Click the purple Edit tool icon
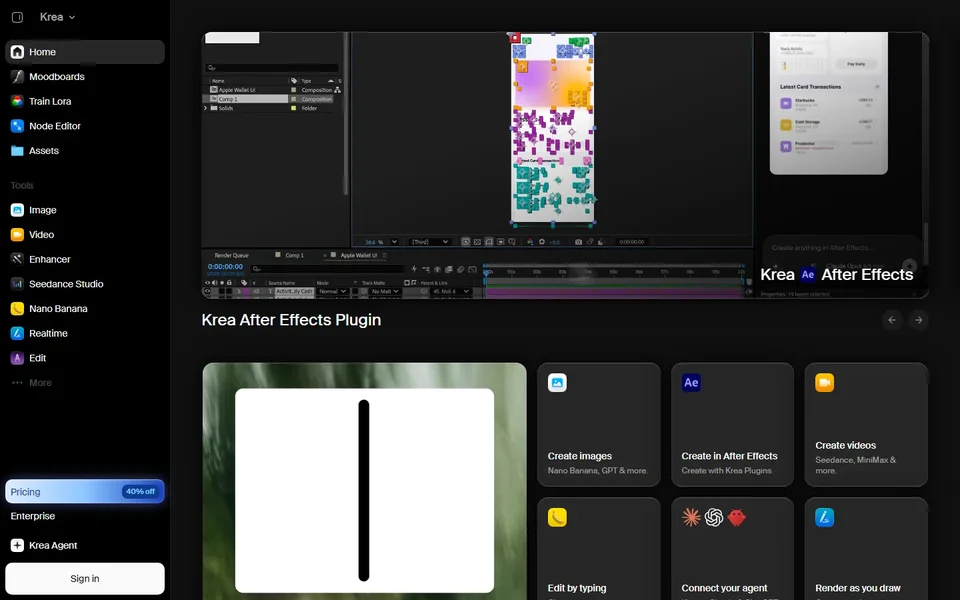The image size is (960, 600). (x=17, y=358)
